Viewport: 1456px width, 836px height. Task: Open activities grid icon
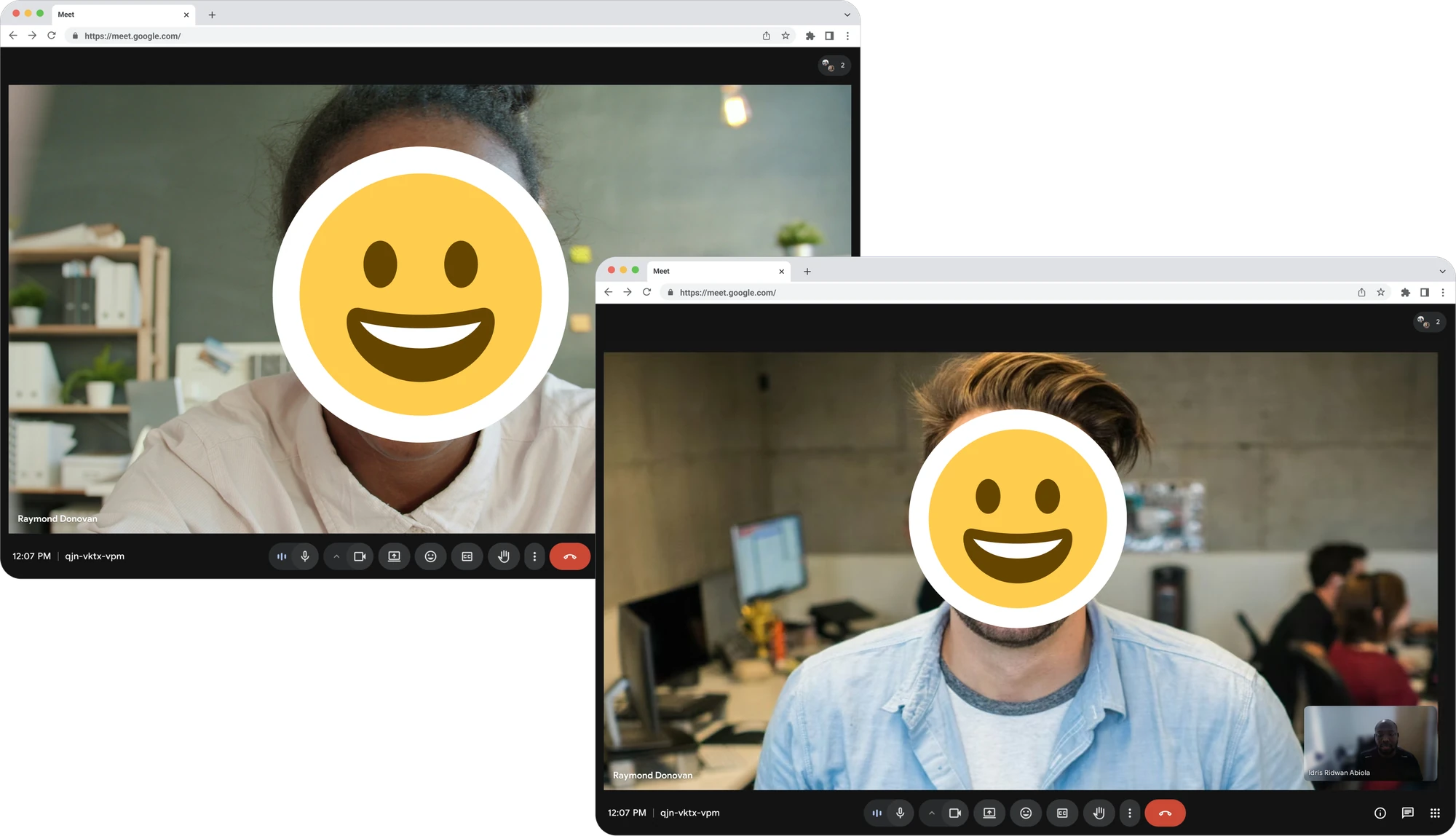coord(1435,813)
